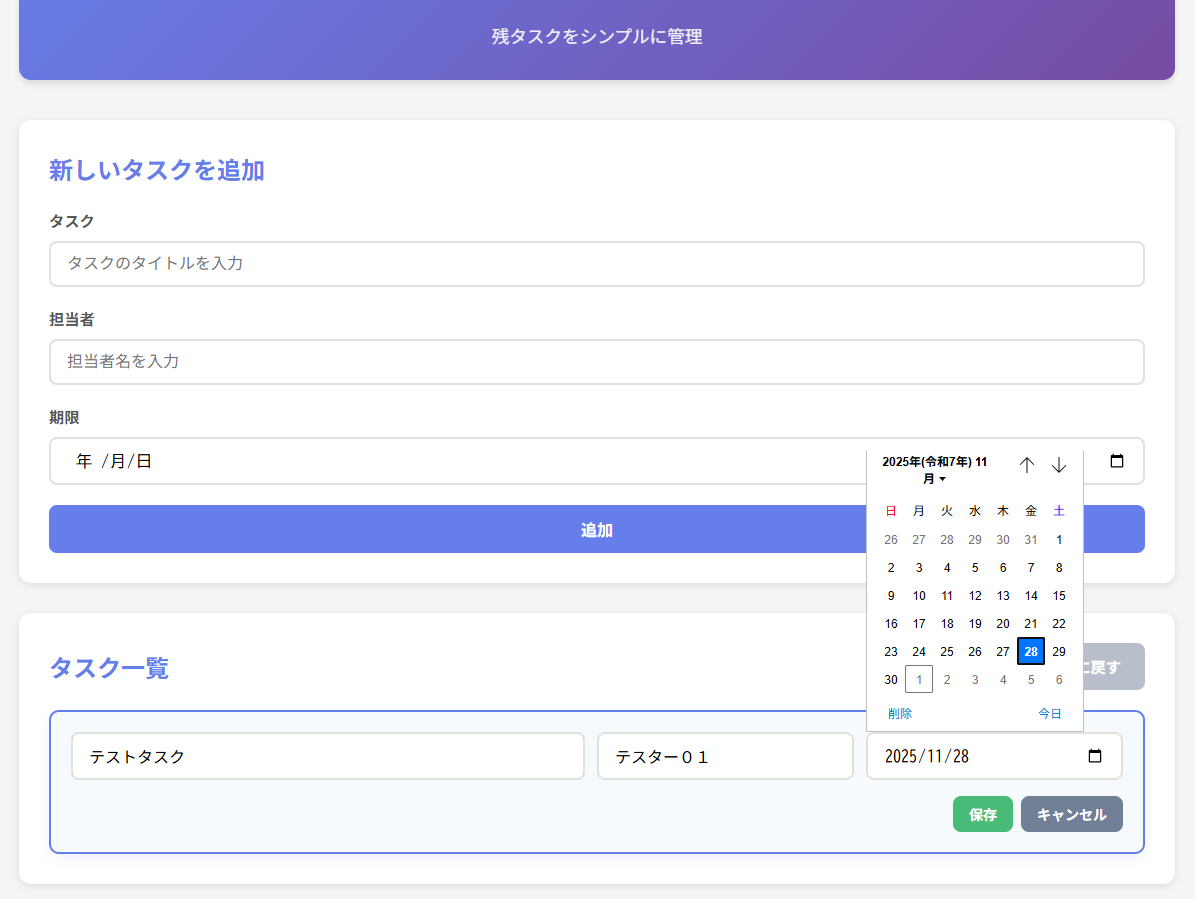The image size is (1195, 899).
Task: Save the edited task with 保存
Action: tap(982, 814)
